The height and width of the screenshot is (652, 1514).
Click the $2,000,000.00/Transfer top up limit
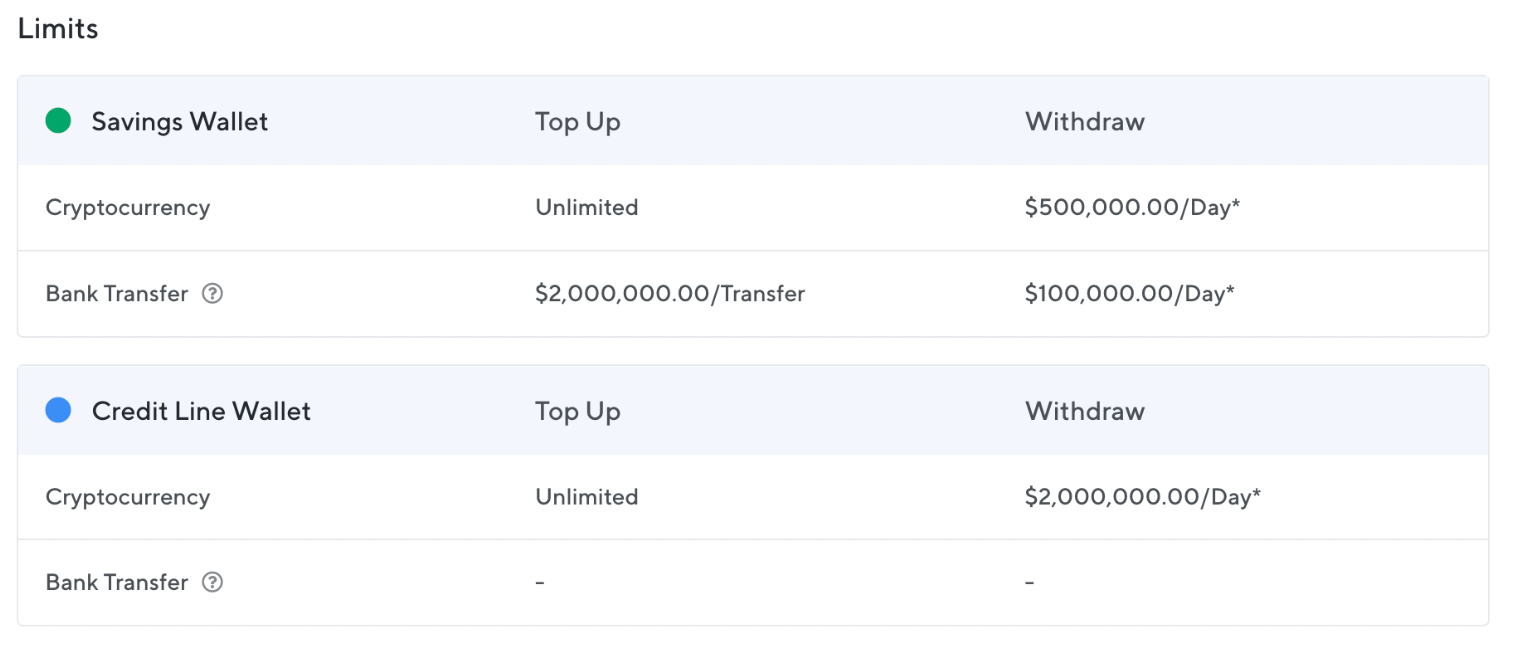[670, 294]
